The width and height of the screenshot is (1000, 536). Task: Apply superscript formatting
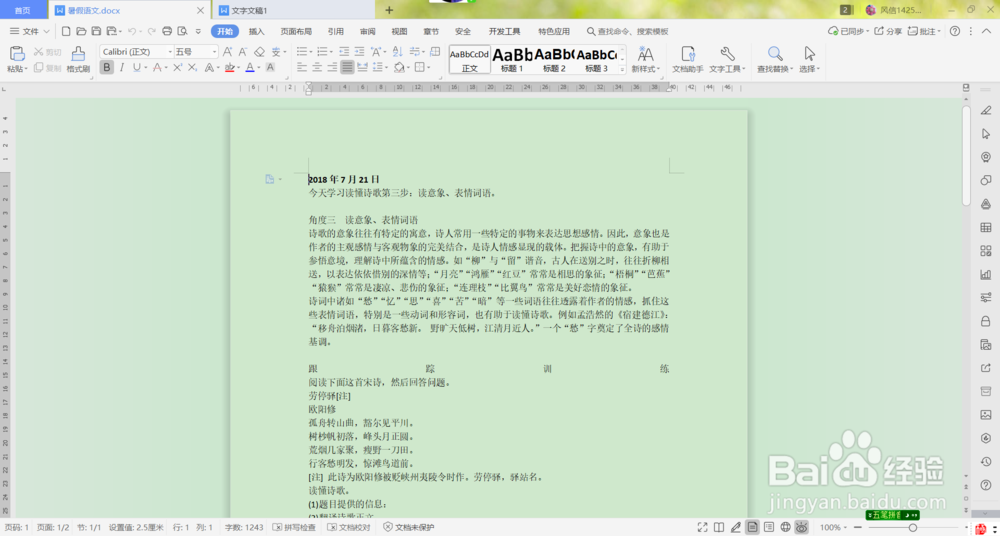point(177,67)
